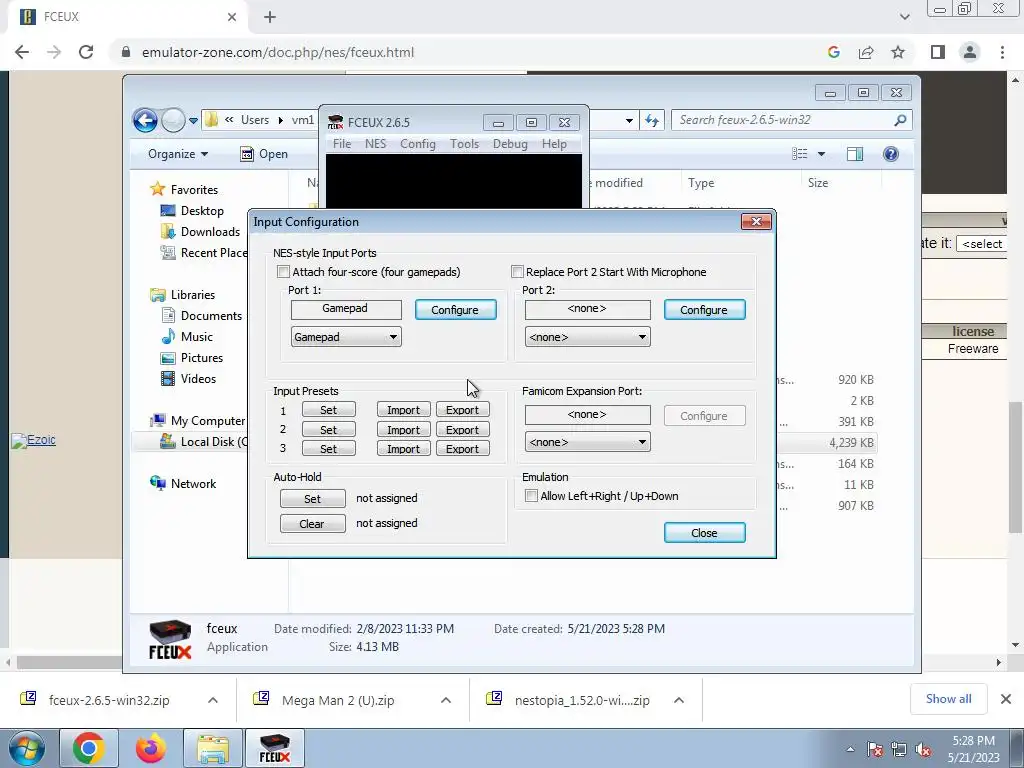
Task: Open FCEUX Config menu
Action: point(417,144)
